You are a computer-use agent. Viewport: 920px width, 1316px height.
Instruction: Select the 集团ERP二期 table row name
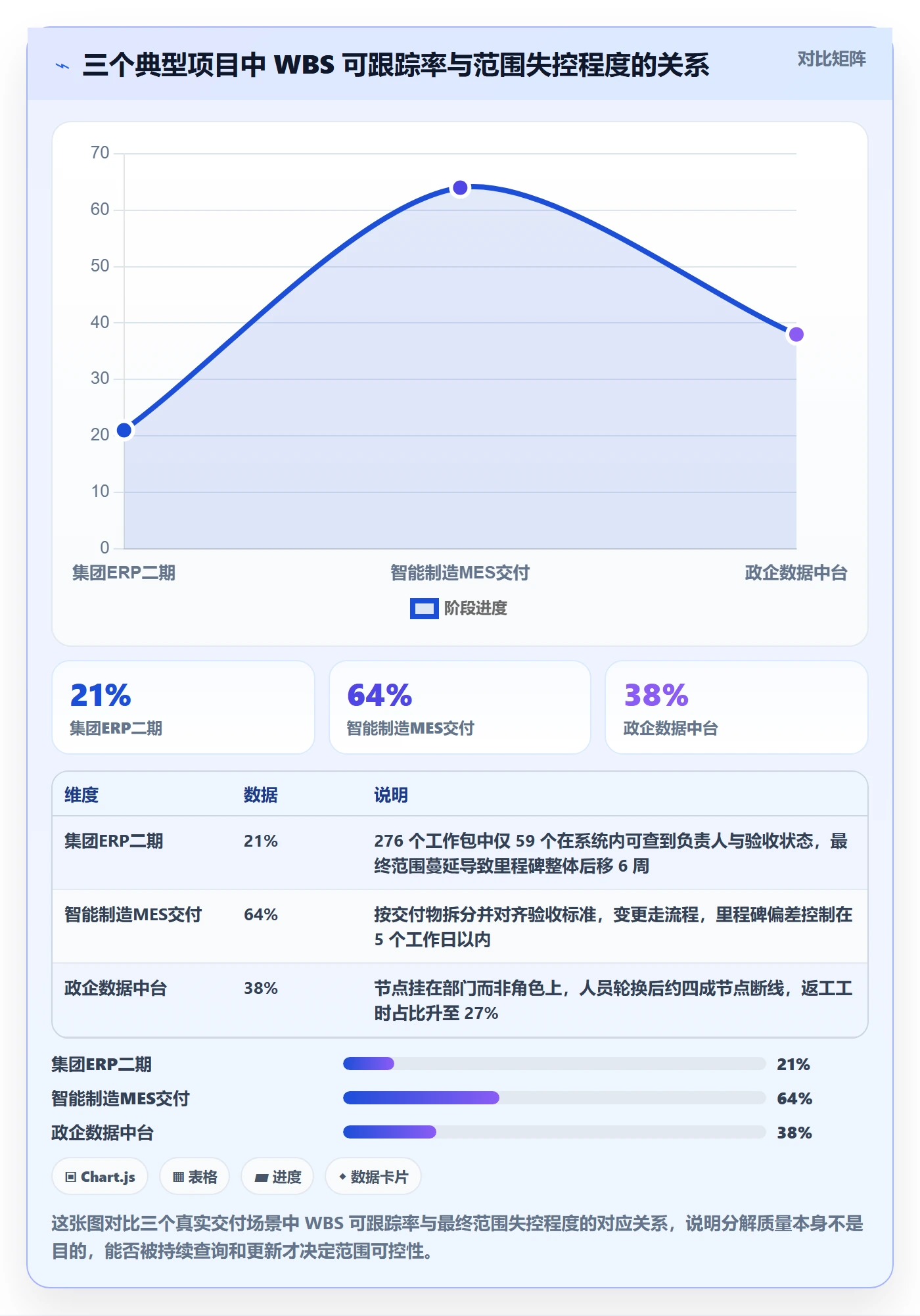point(114,841)
